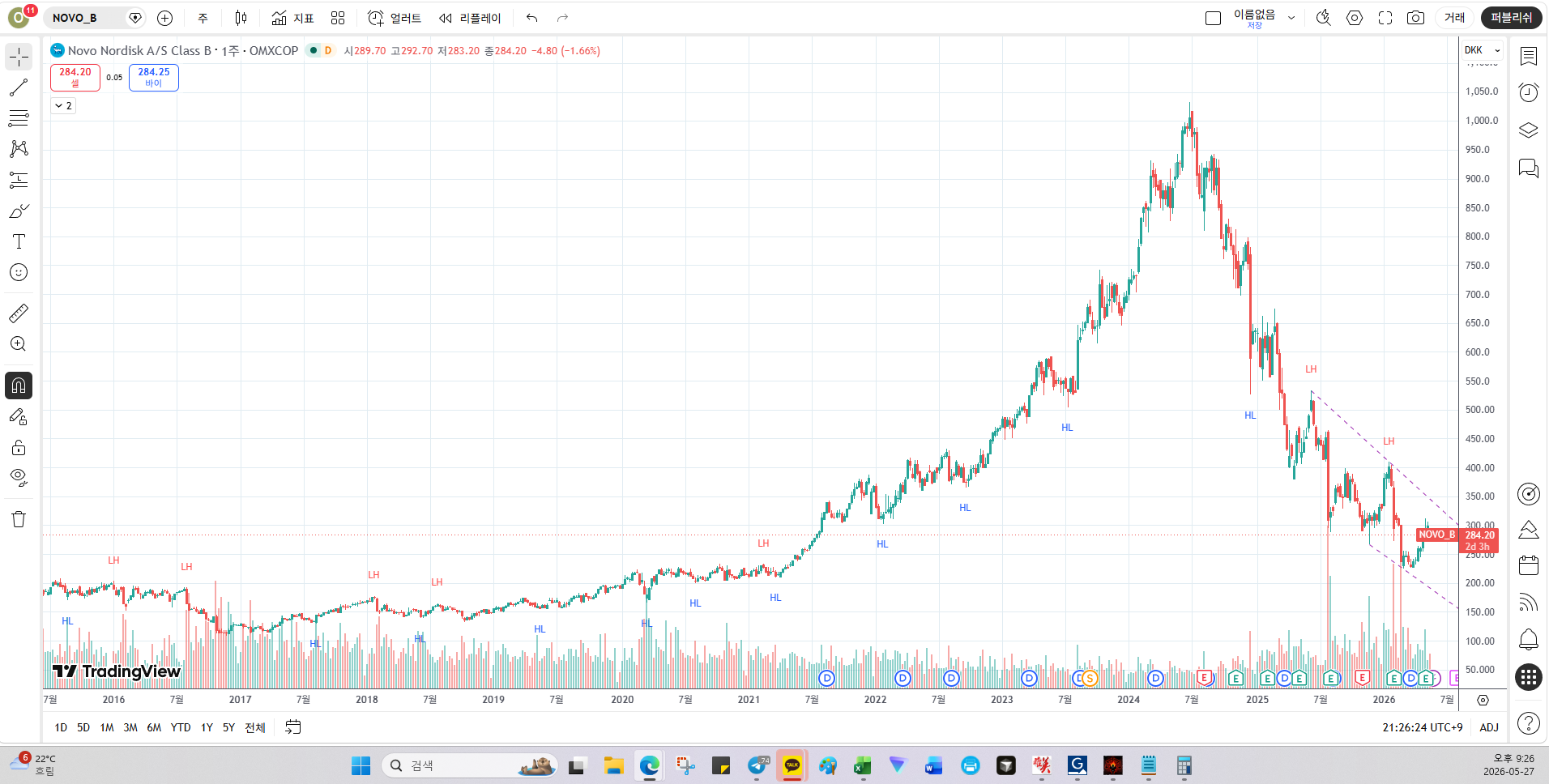Redo the chart action
Image resolution: width=1549 pixels, height=784 pixels.
(x=562, y=18)
